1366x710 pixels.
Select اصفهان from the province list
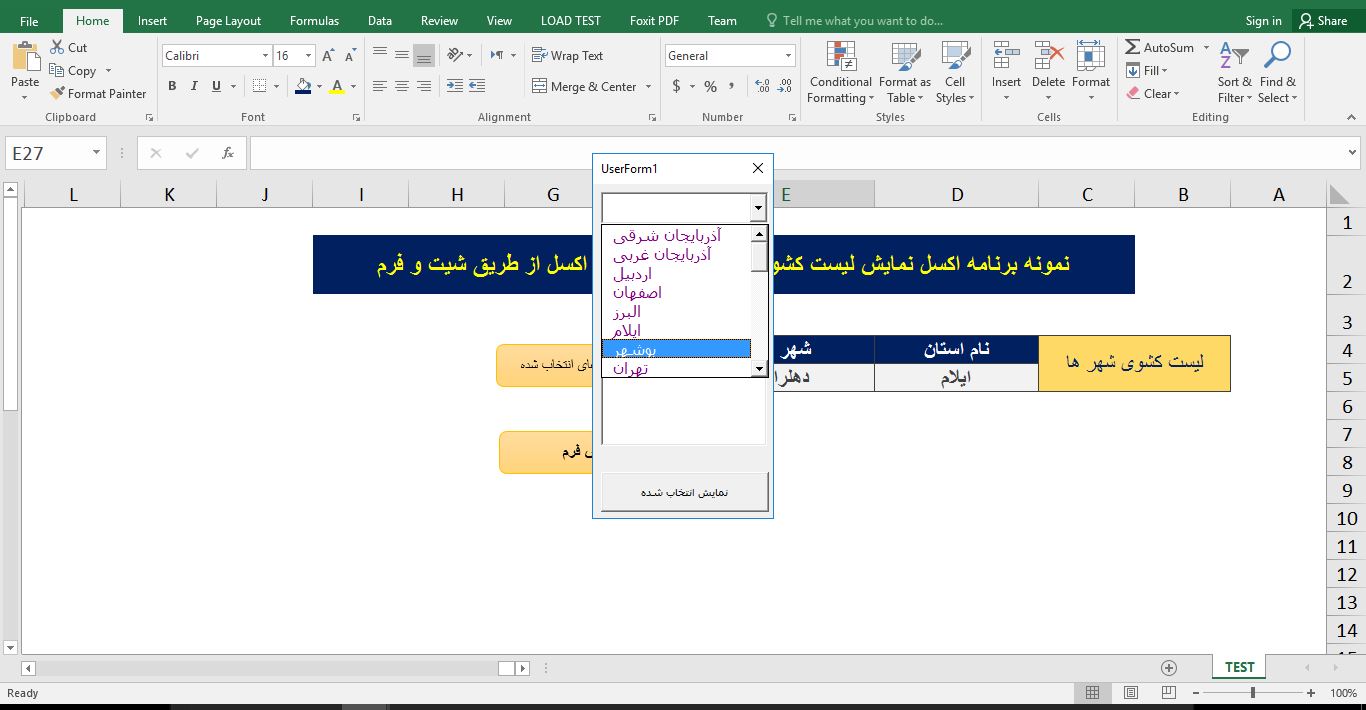click(638, 293)
